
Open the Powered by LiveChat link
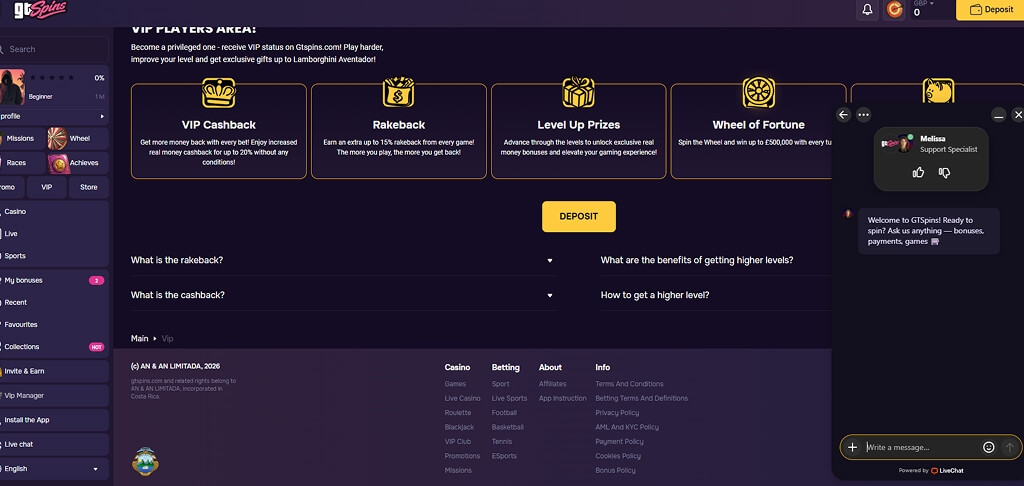pyautogui.click(x=931, y=470)
